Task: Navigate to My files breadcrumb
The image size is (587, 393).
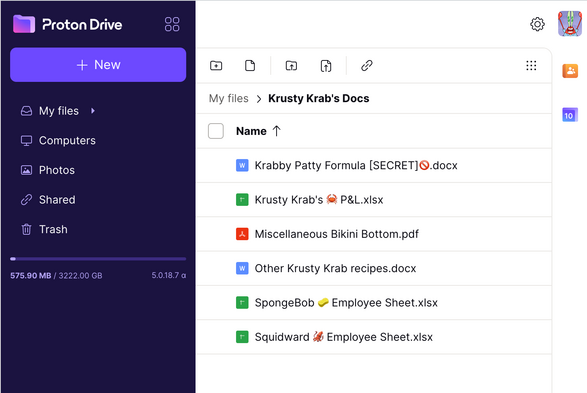Action: pyautogui.click(x=228, y=98)
